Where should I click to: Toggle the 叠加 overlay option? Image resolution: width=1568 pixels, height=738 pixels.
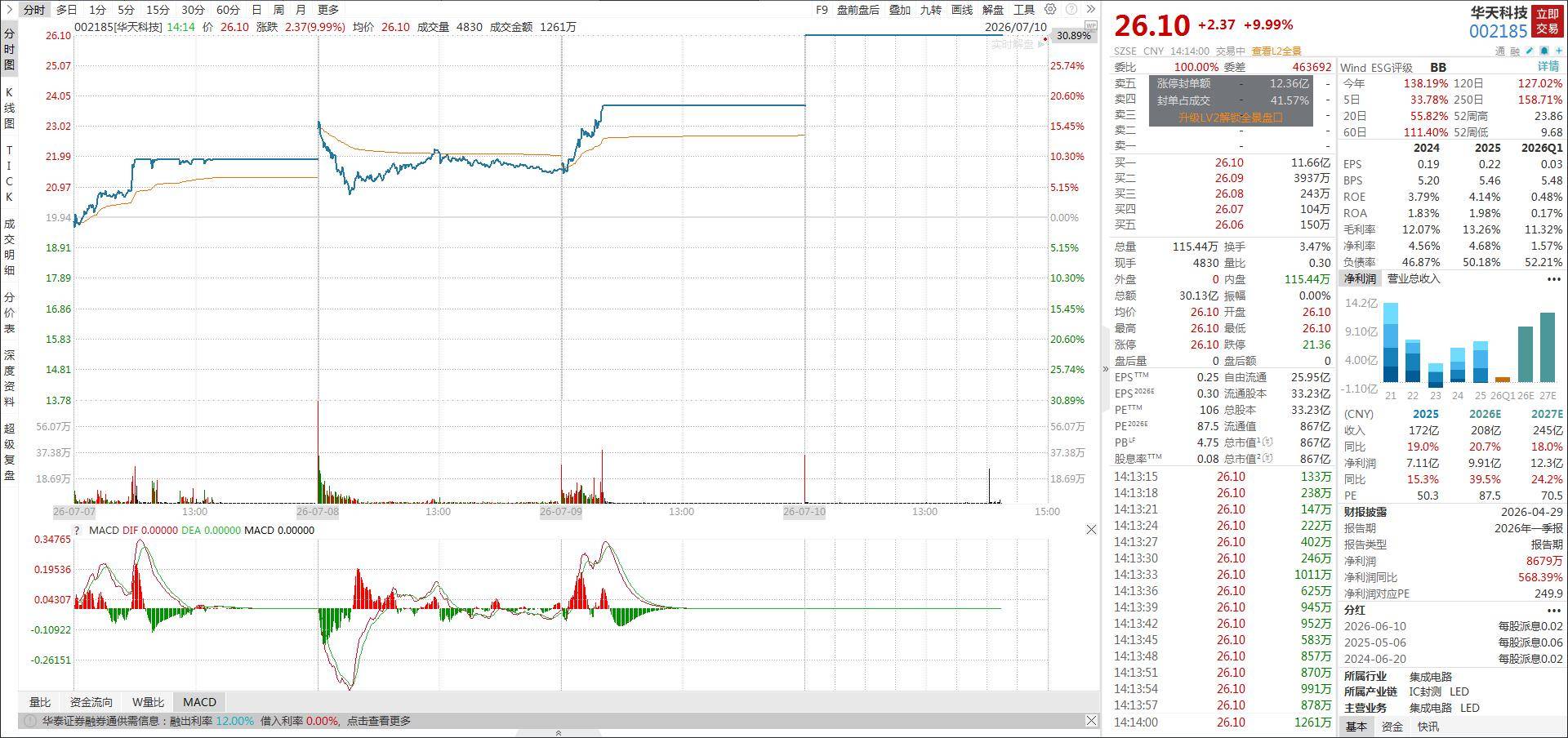tap(900, 10)
